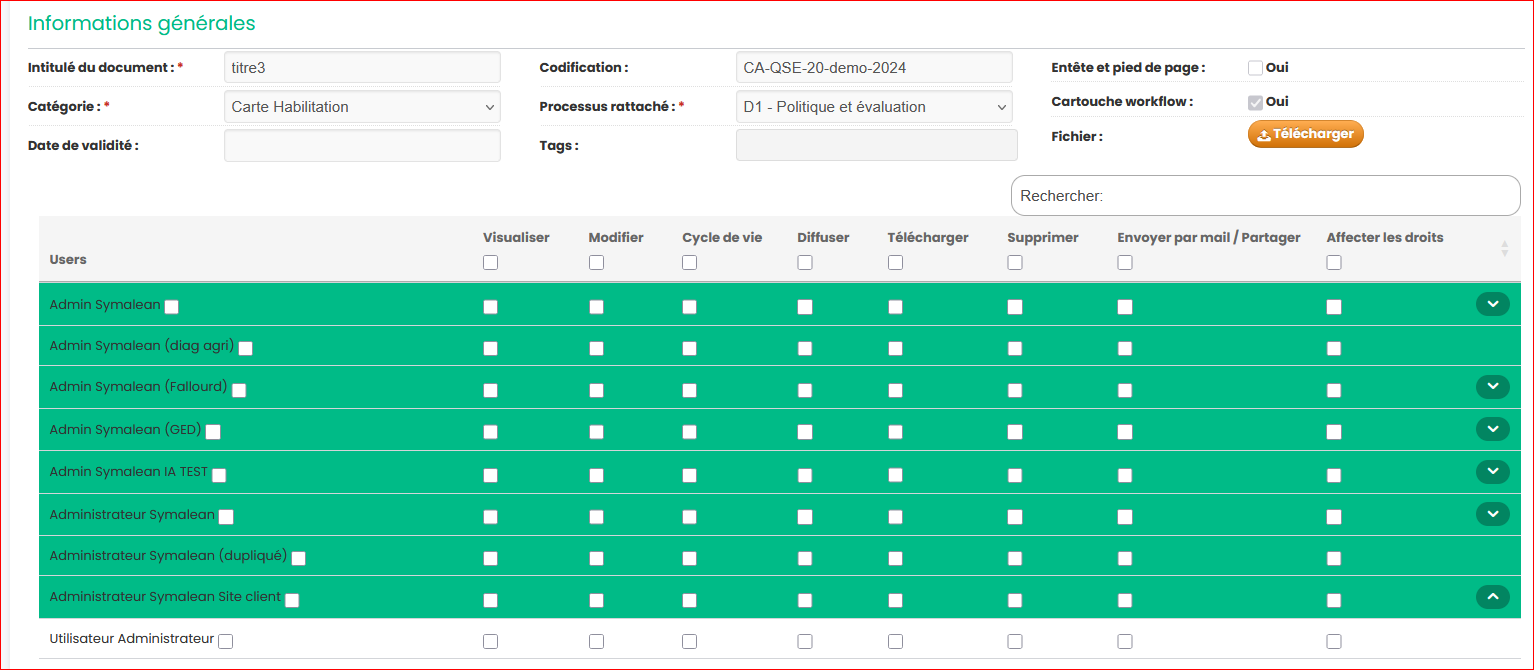Click the Envoyer par mail / Partager column title

(1209, 238)
